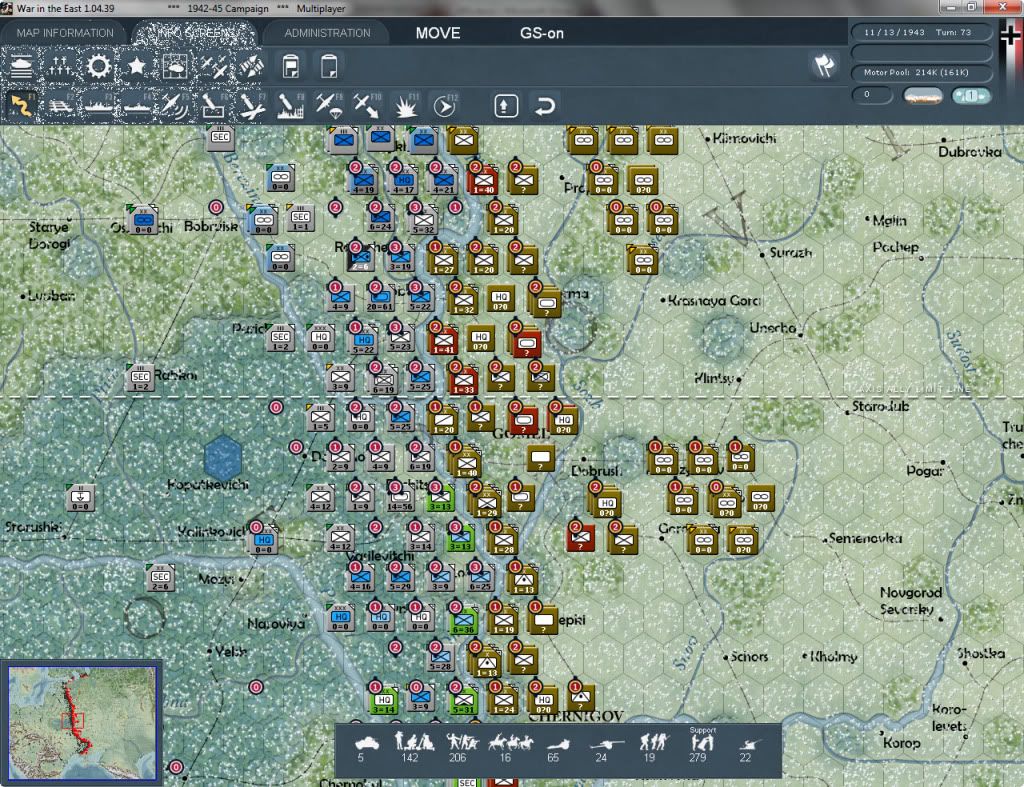Switch to the MAP INFORMATION tab
Viewport: 1024px width, 787px height.
tap(65, 33)
